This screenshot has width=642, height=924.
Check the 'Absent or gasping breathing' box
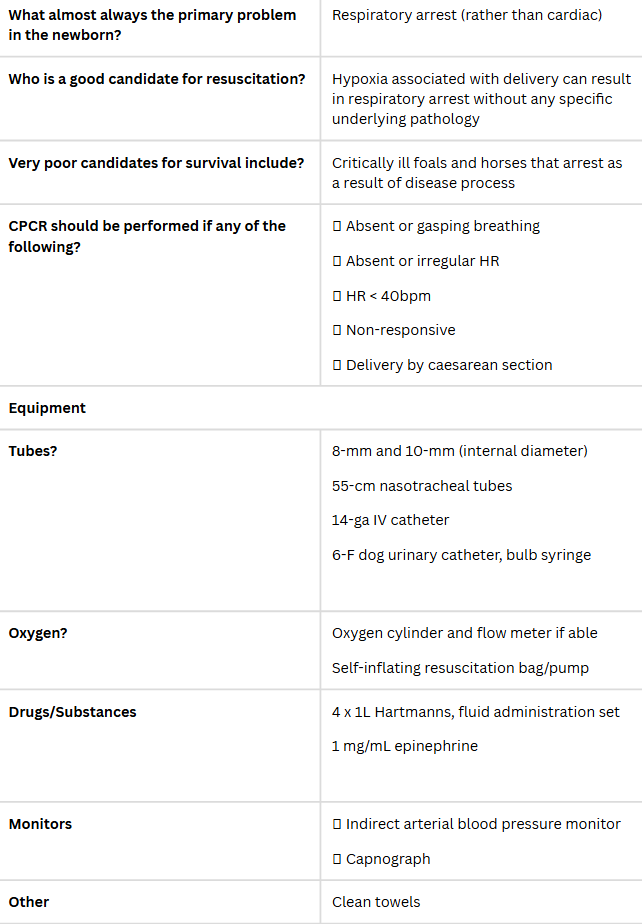click(337, 226)
